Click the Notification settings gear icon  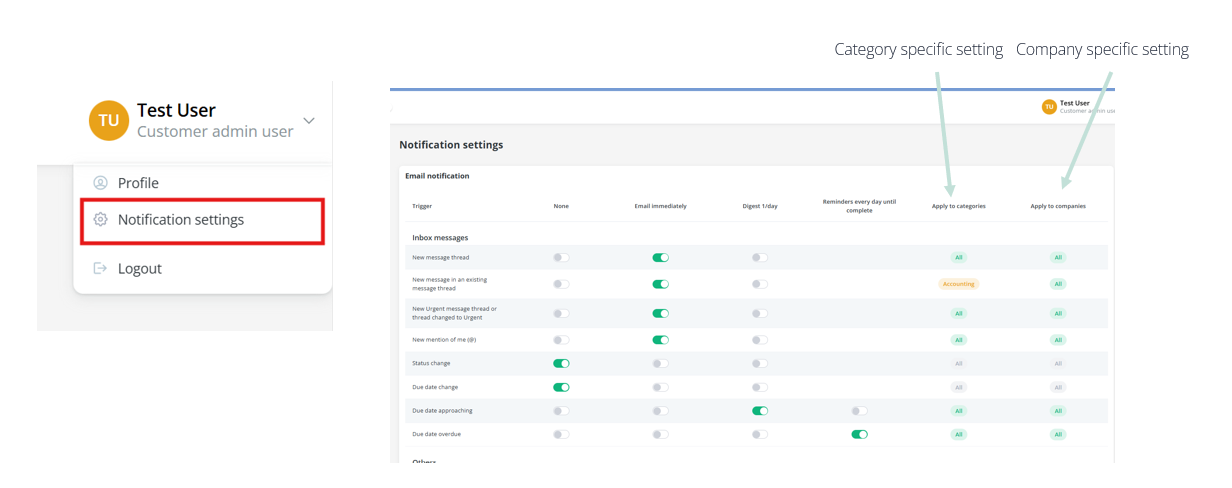tap(100, 220)
